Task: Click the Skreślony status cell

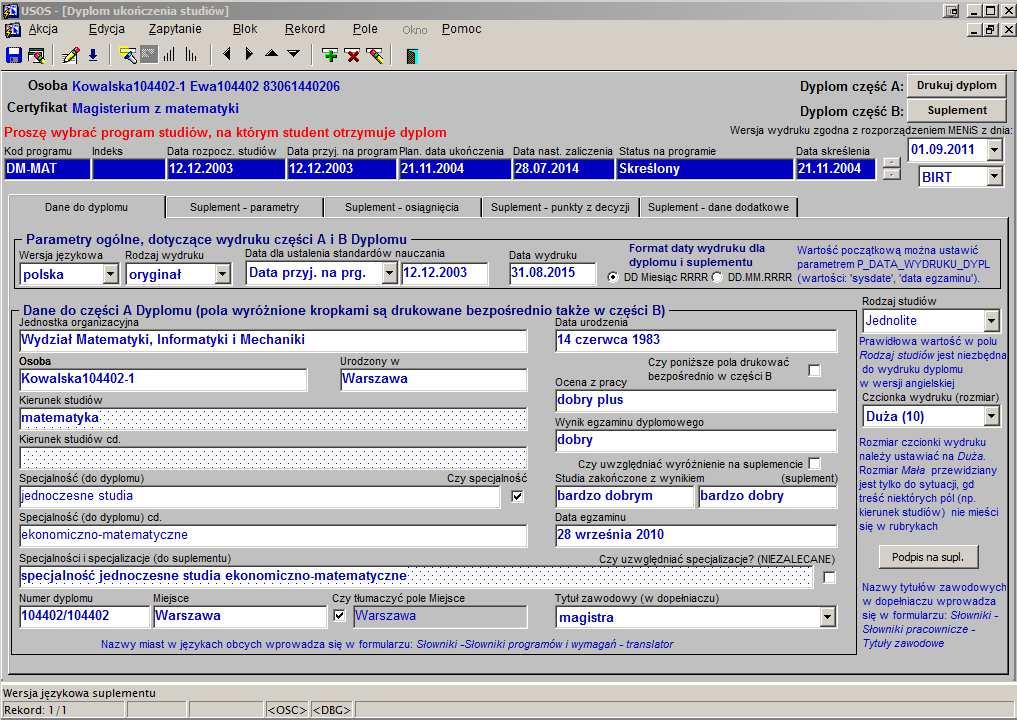Action: pos(704,169)
